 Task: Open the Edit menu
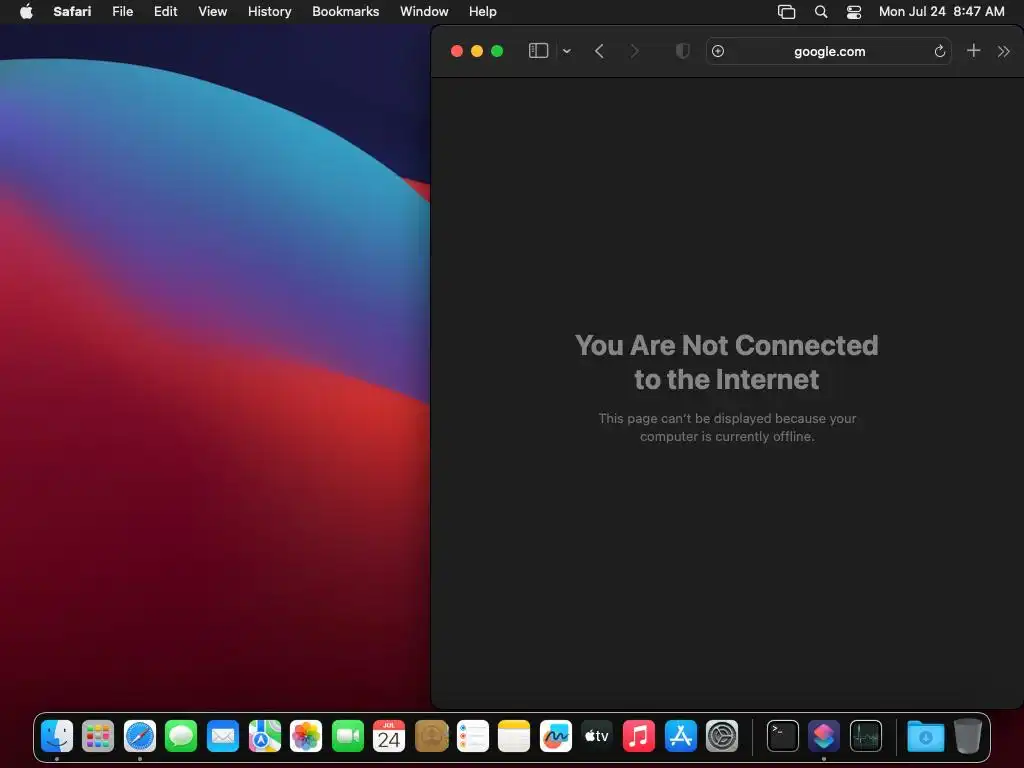pyautogui.click(x=165, y=11)
